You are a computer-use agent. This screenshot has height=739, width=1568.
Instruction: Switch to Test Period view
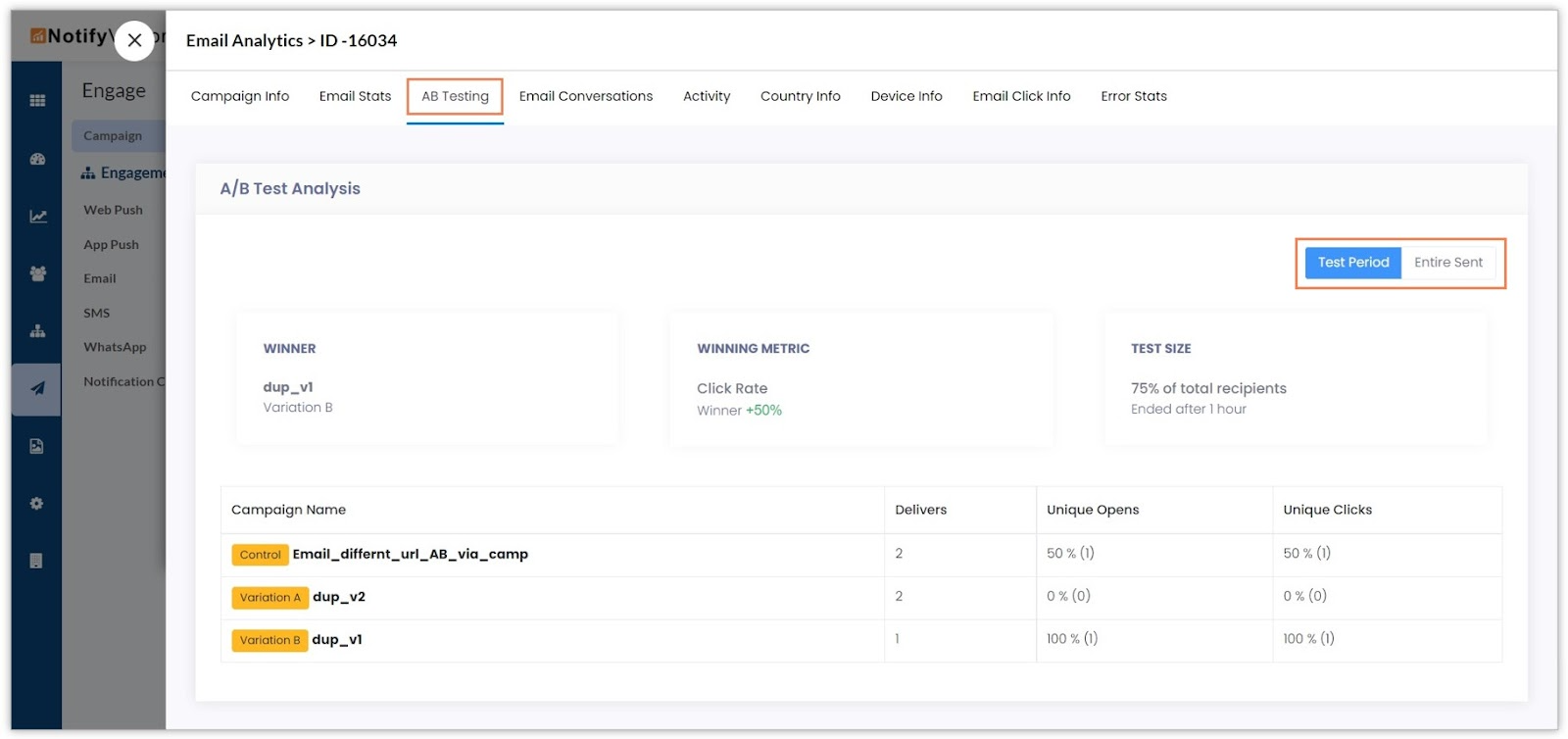click(x=1352, y=263)
